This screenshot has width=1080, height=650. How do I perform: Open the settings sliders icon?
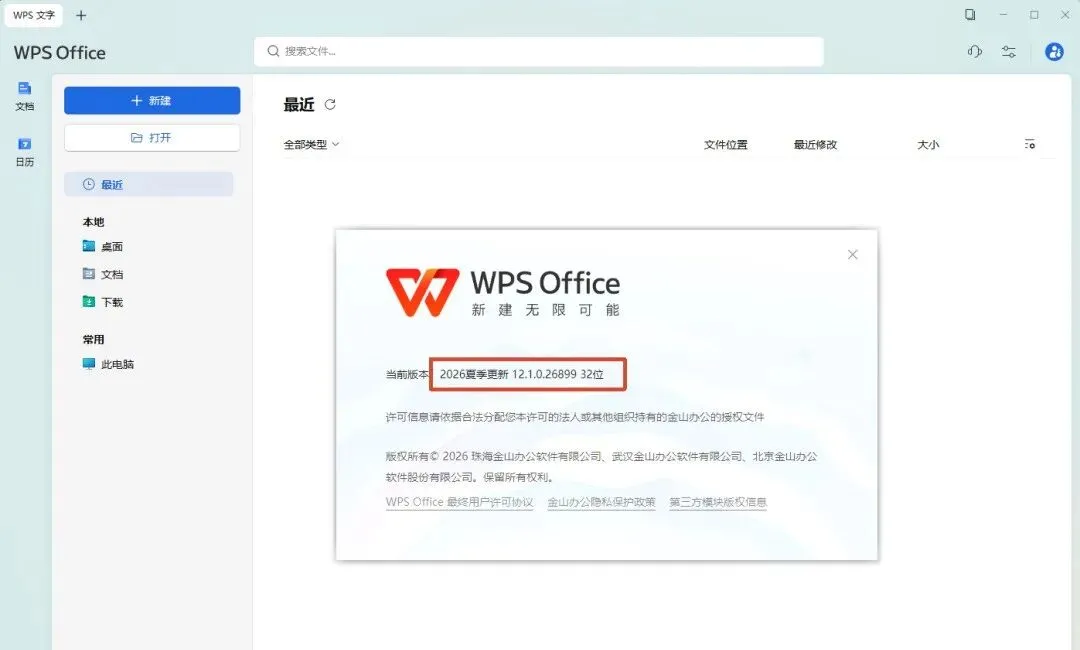[1009, 52]
